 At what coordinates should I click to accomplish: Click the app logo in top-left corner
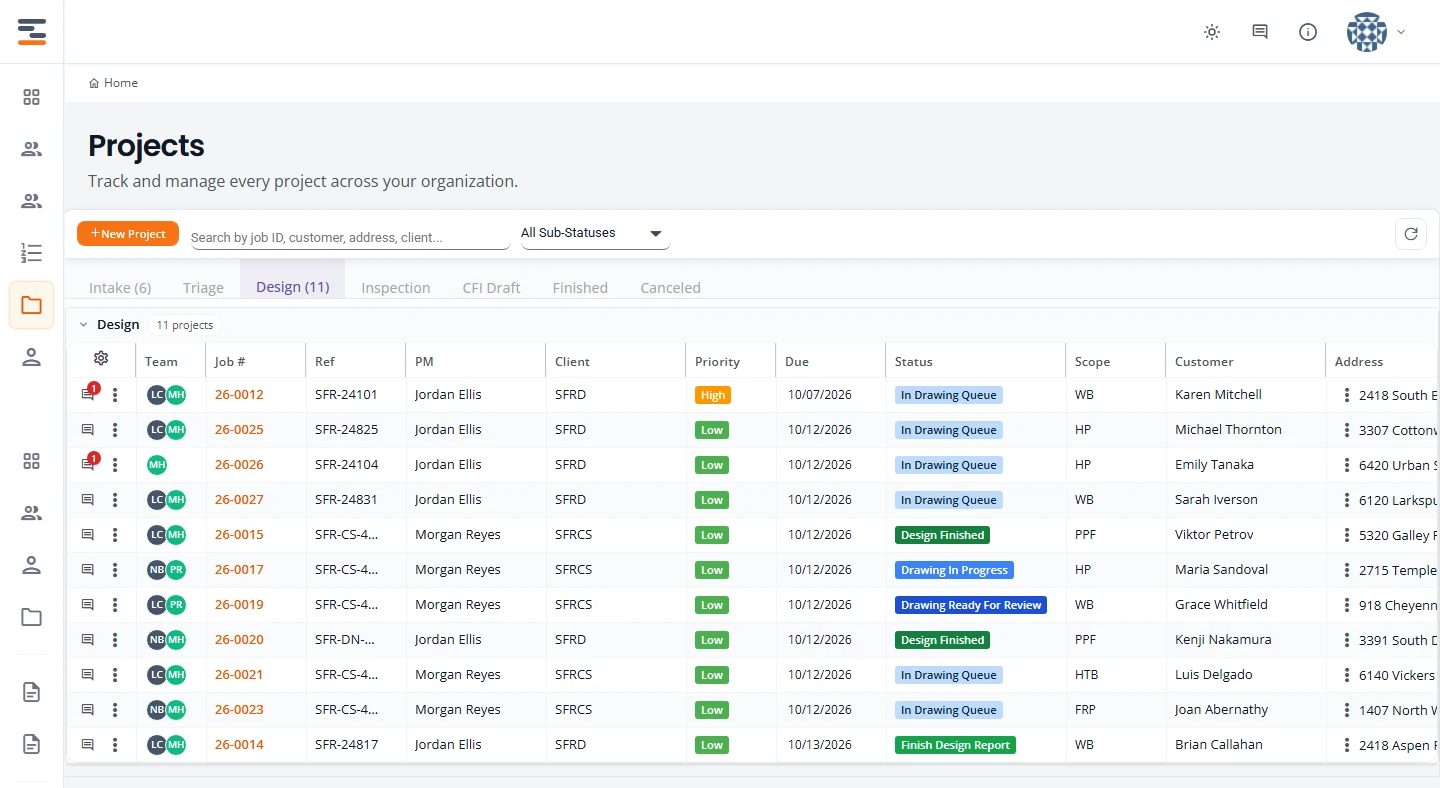(32, 31)
